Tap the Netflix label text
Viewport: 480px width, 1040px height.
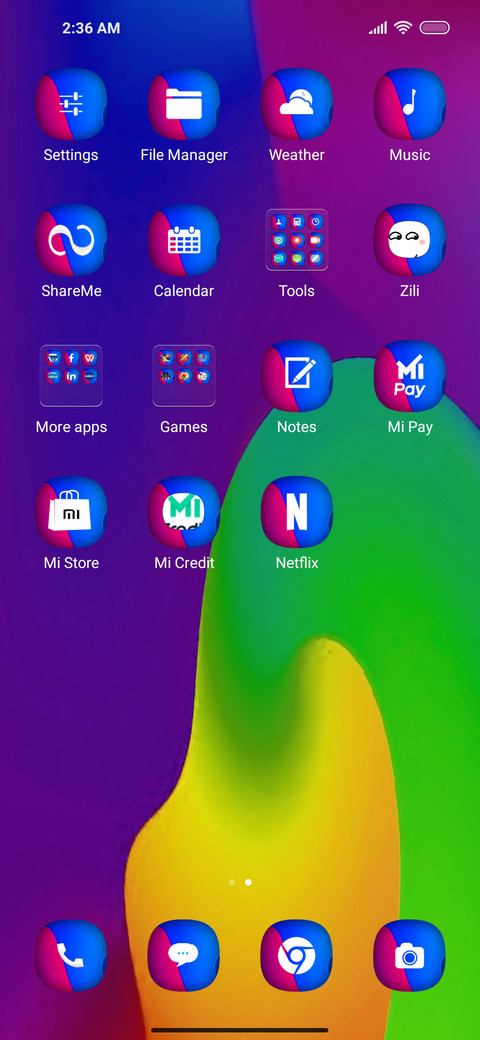point(297,563)
